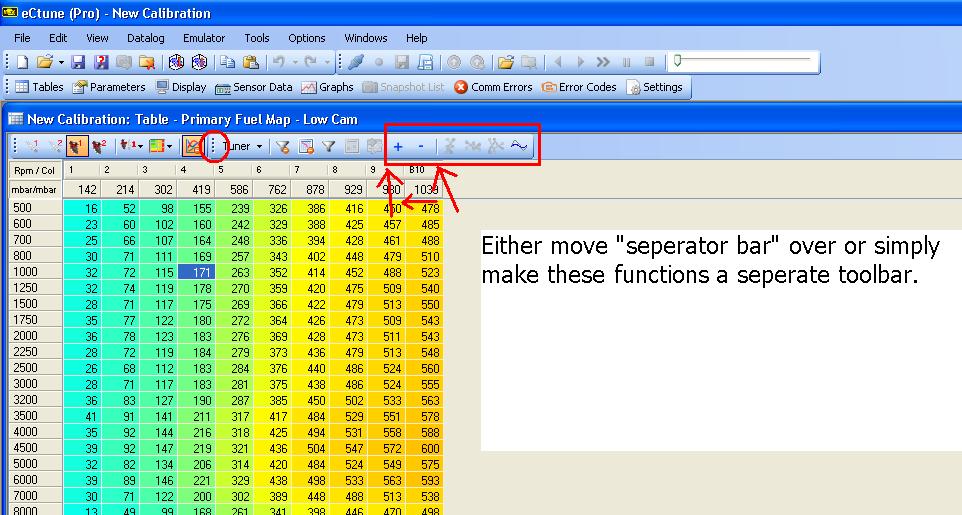Screen dimensions: 962x515
Task: Open the File menu
Action: [22, 38]
